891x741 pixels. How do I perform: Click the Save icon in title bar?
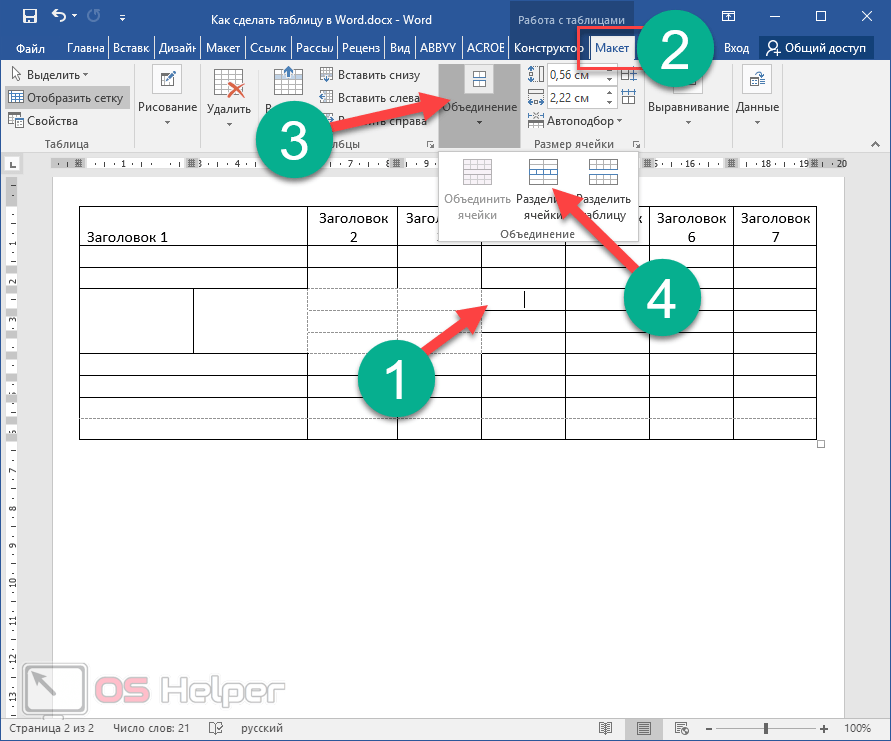29,16
